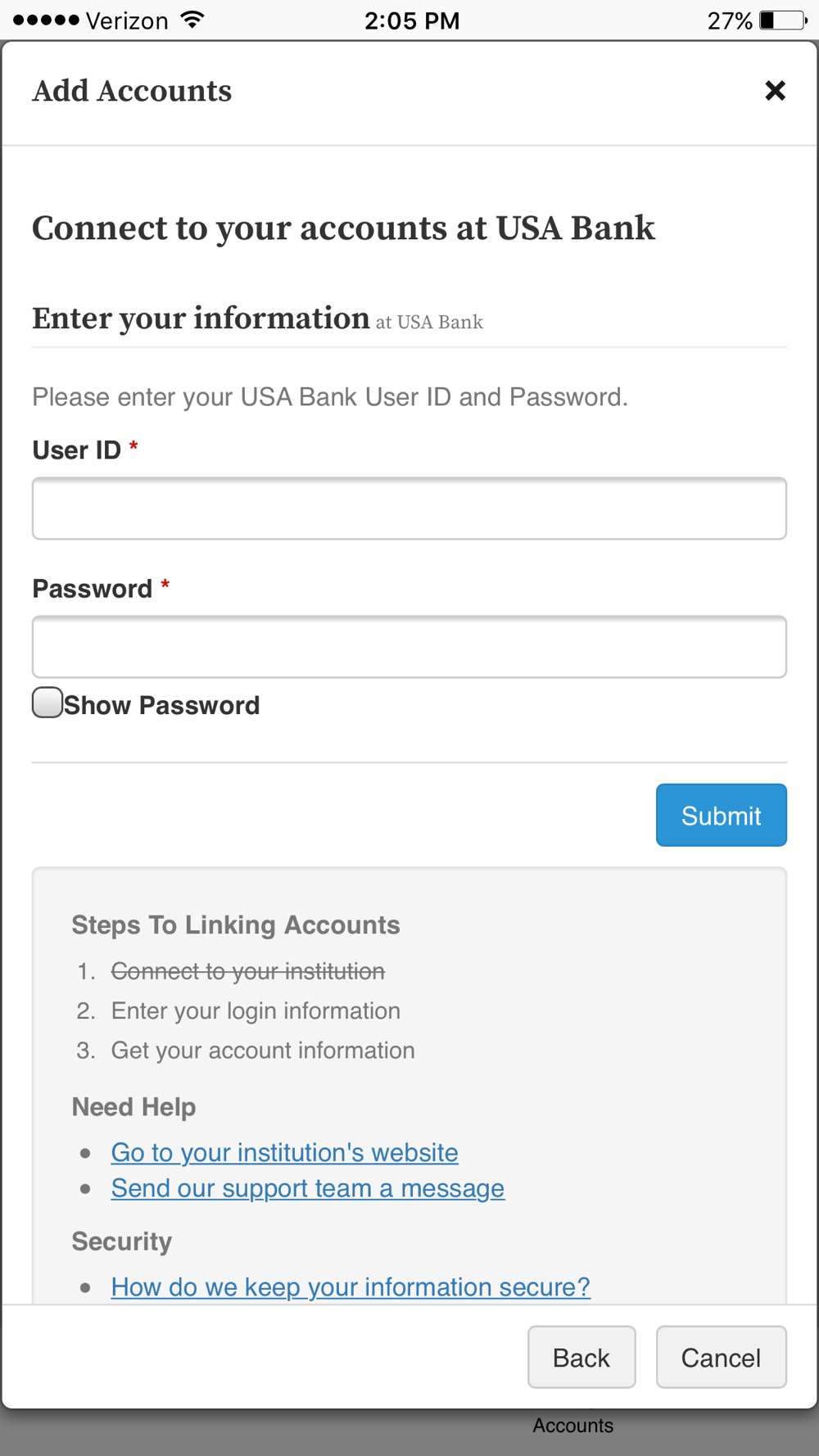819x1456 pixels.
Task: Tap the Verizon carrier label
Action: [127, 20]
